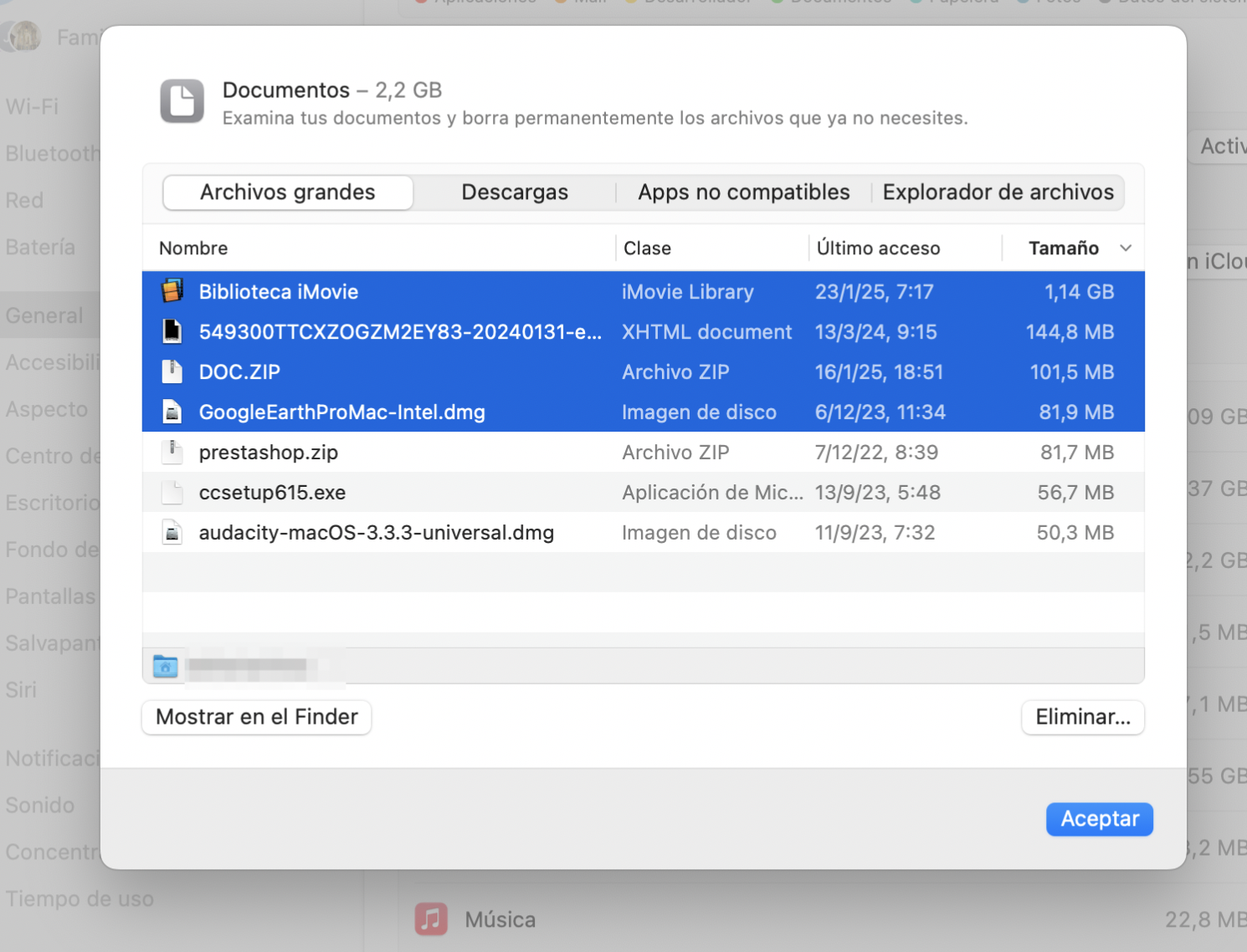Click the application icon next to ccsetup615.exe
1247x952 pixels.
172,492
